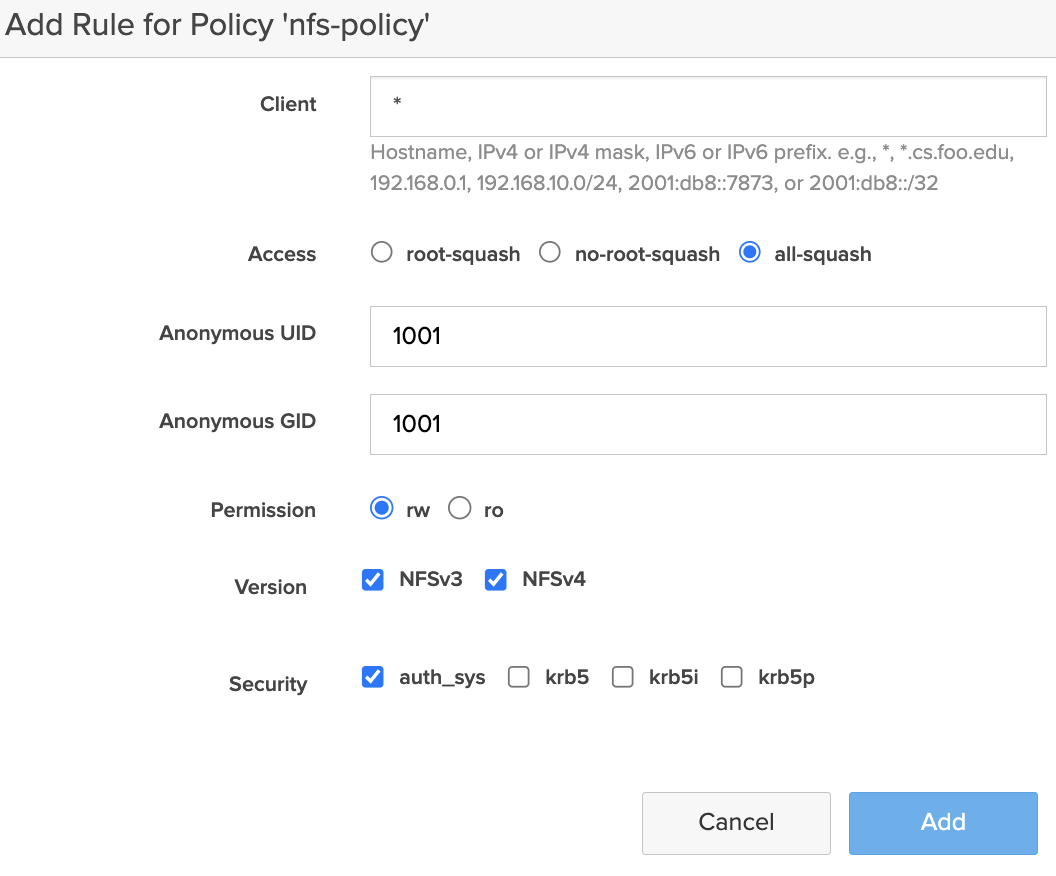Viewport: 1056px width, 876px height.
Task: Select the no-root-squash access option
Action: tap(550, 253)
